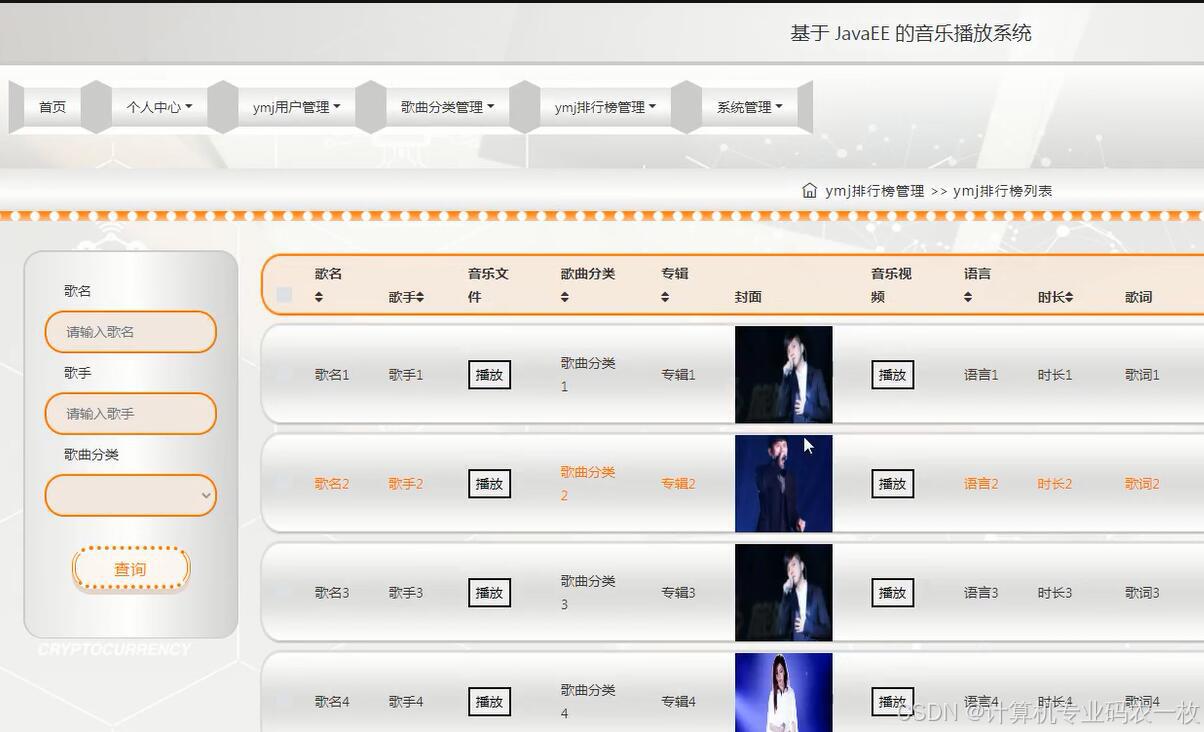1204x732 pixels.
Task: Play the music file for 歌名1
Action: click(489, 375)
